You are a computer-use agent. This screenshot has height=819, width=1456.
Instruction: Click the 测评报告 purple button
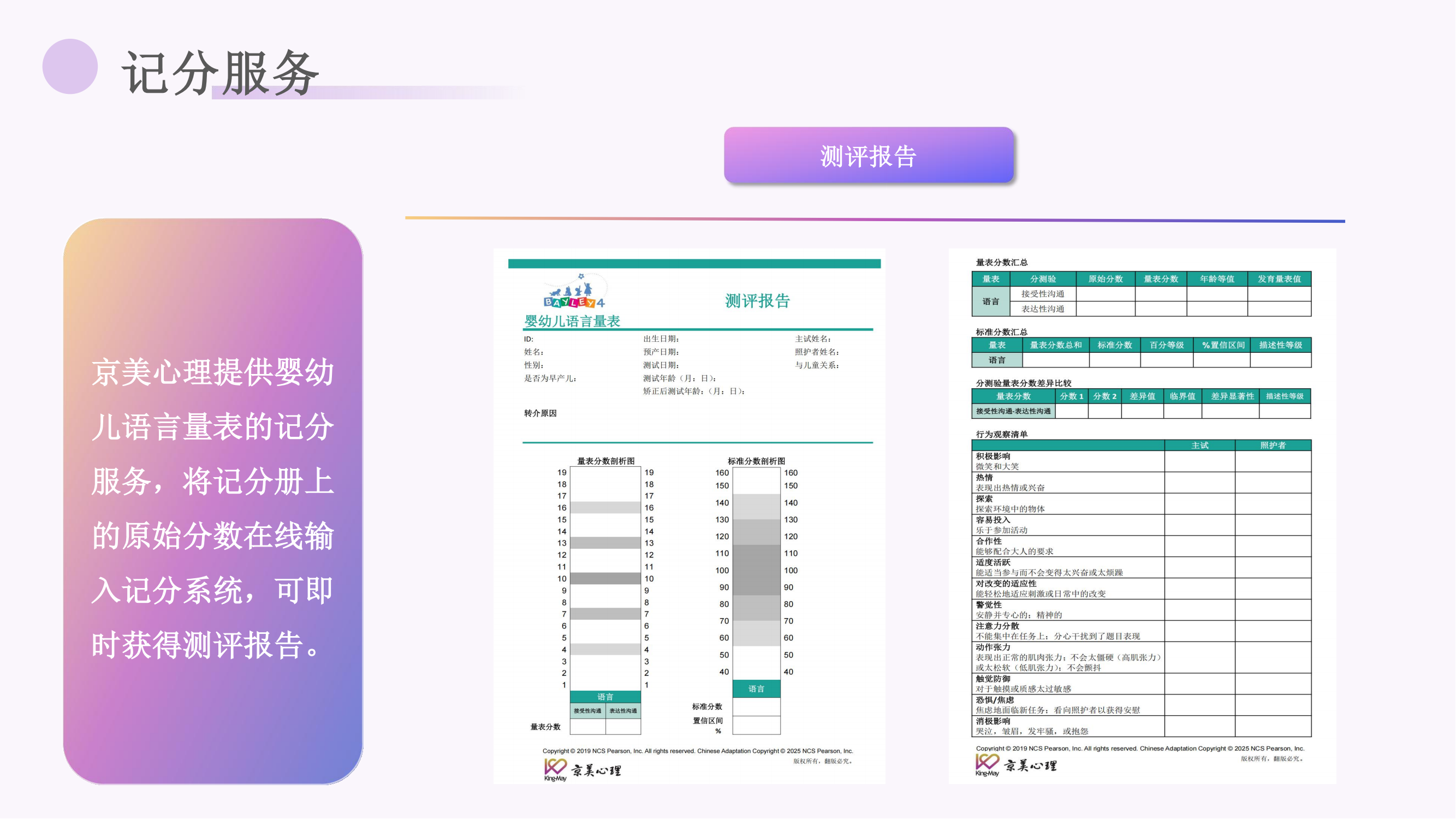(x=868, y=156)
